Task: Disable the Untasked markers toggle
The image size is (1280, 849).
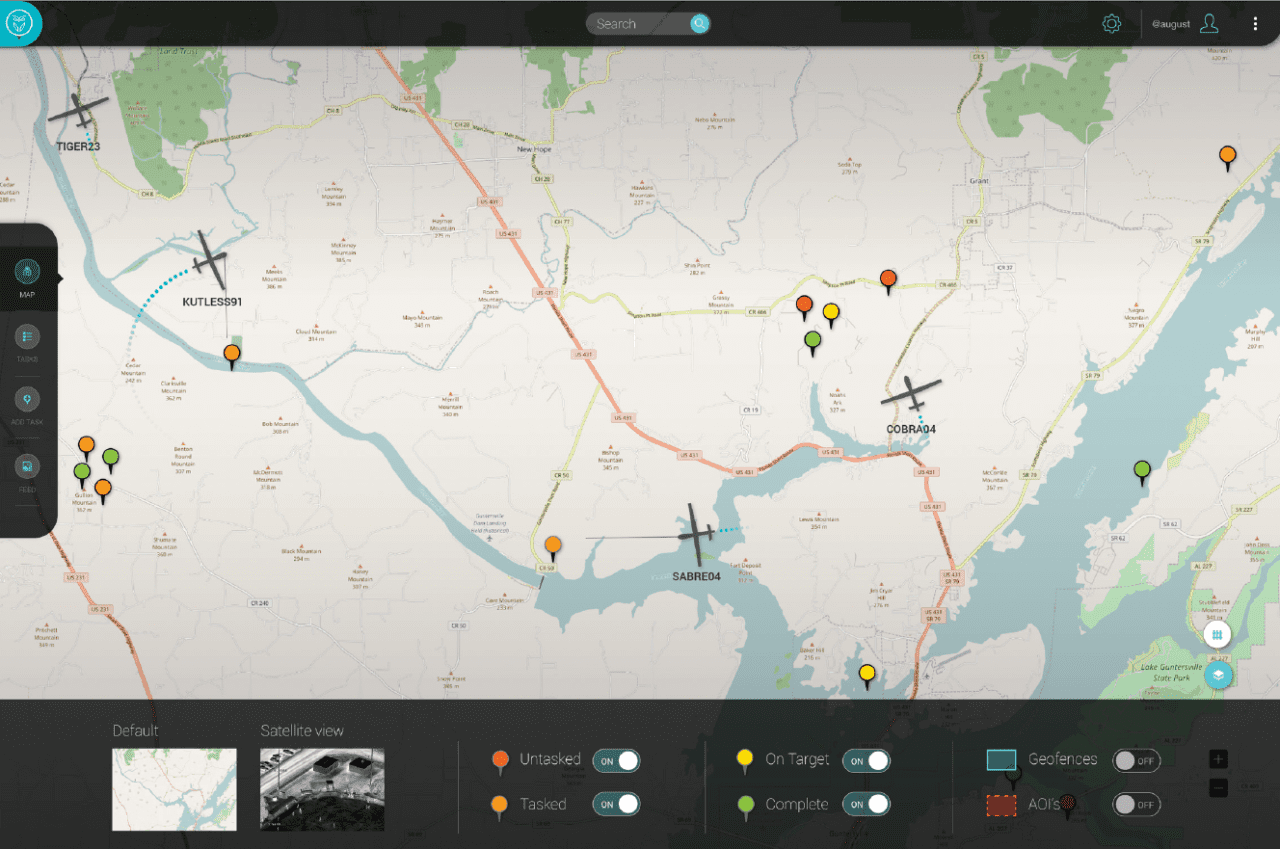Action: pyautogui.click(x=616, y=760)
